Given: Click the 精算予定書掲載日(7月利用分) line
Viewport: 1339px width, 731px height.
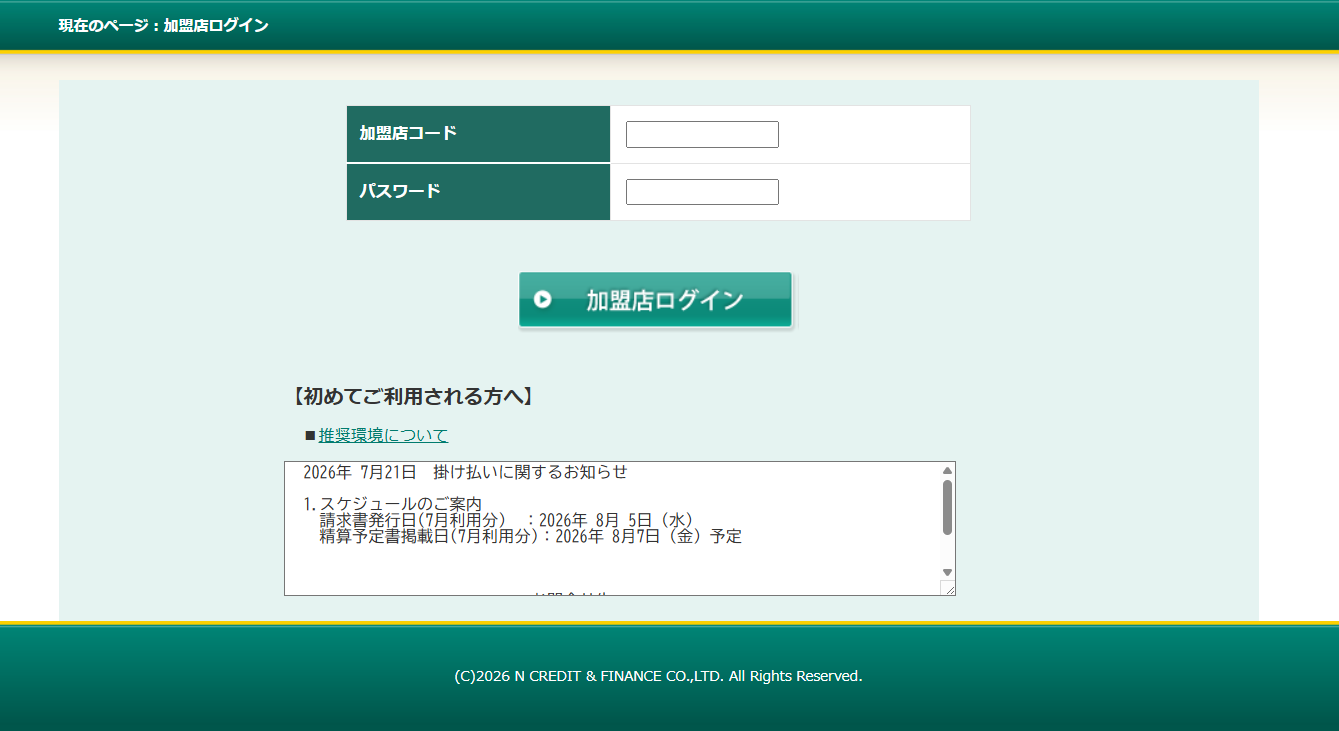Looking at the screenshot, I should coord(531,536).
